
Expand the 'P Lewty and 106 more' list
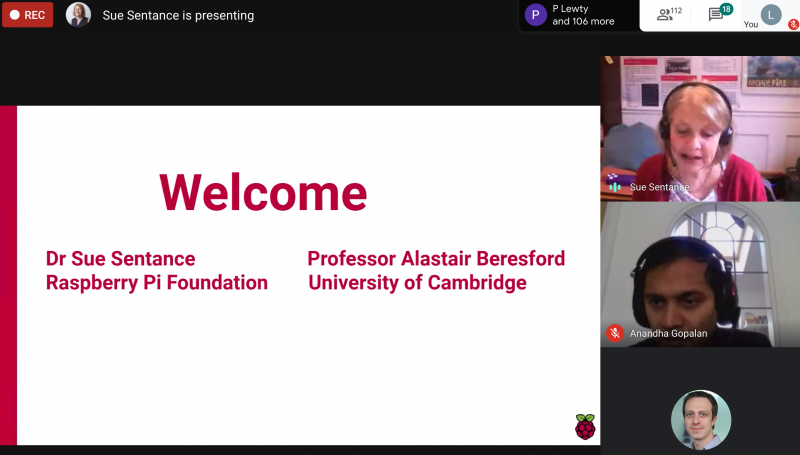click(x=583, y=15)
